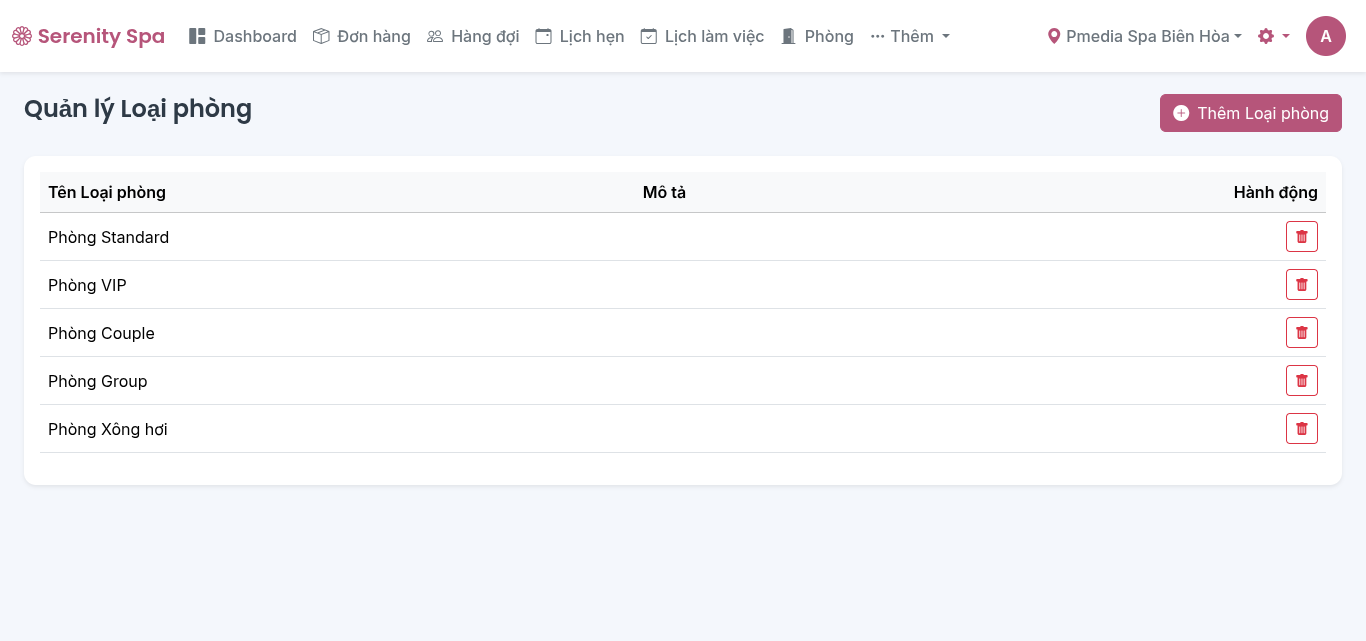Delete Phòng Group using trash icon
This screenshot has width=1366, height=641.
coord(1301,381)
